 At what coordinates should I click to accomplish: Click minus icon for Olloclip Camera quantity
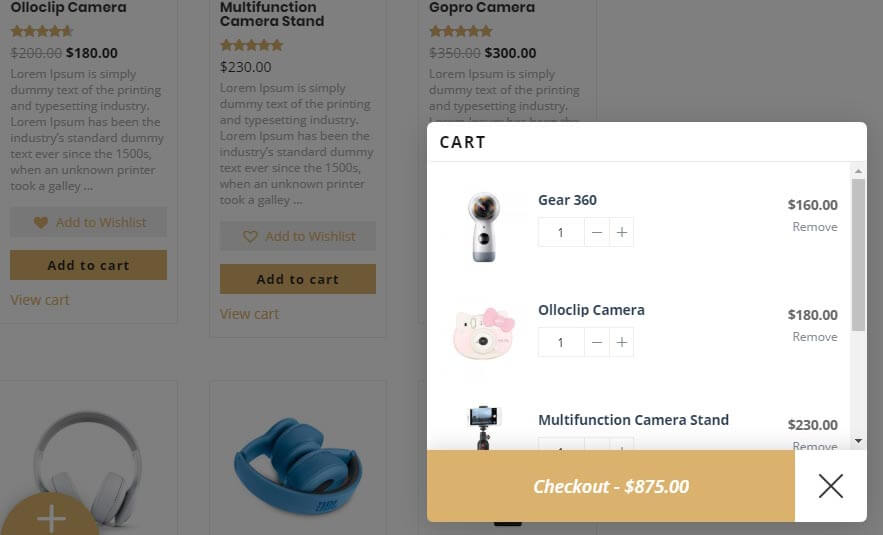click(597, 342)
